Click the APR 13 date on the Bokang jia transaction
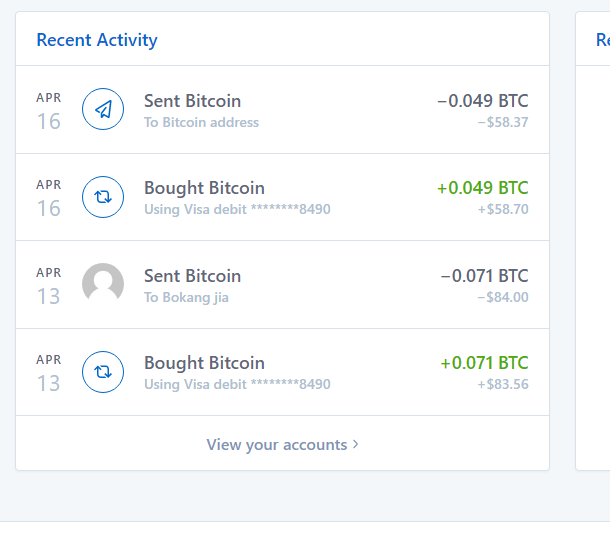 pos(49,286)
